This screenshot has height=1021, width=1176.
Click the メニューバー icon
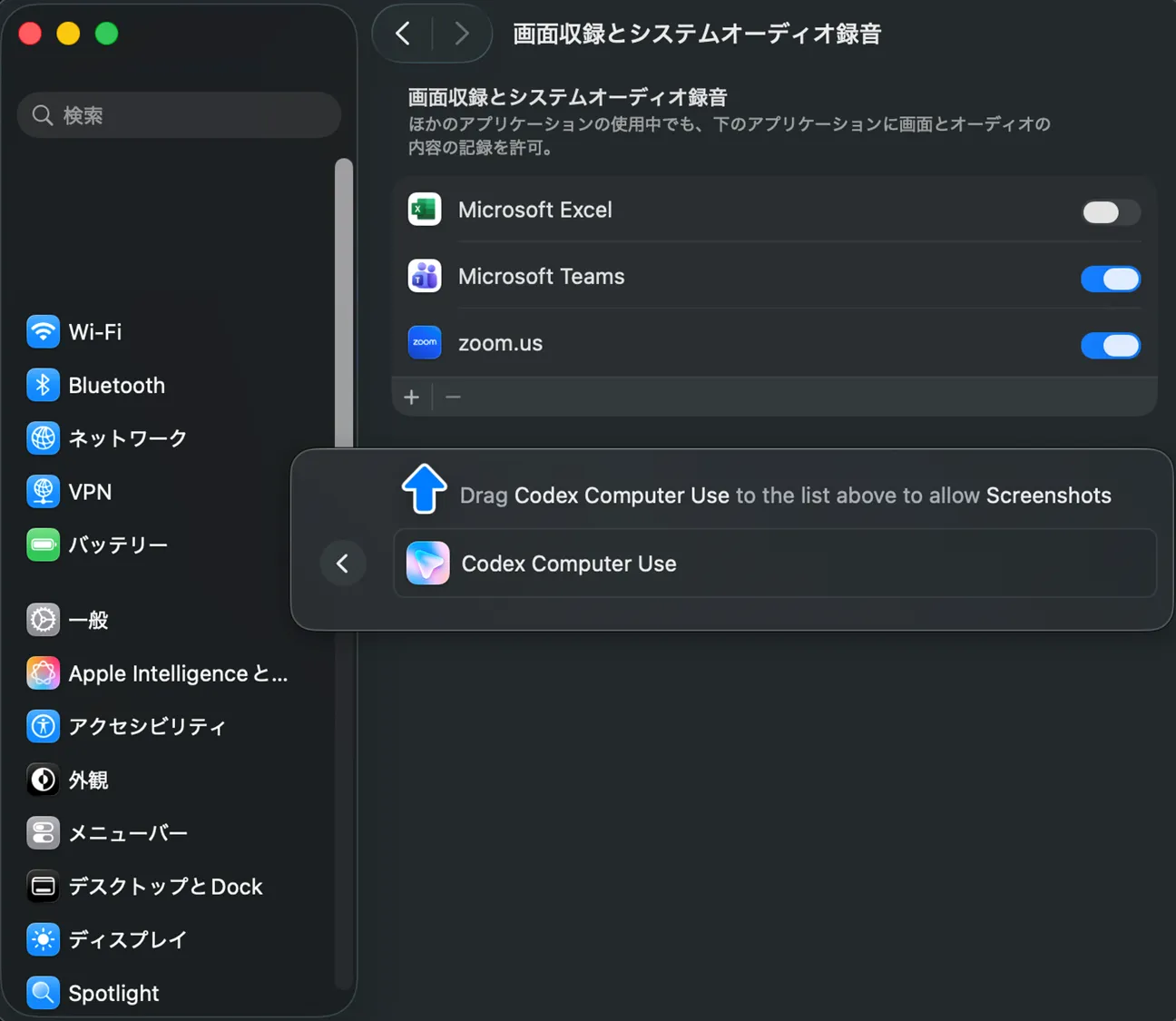point(43,833)
